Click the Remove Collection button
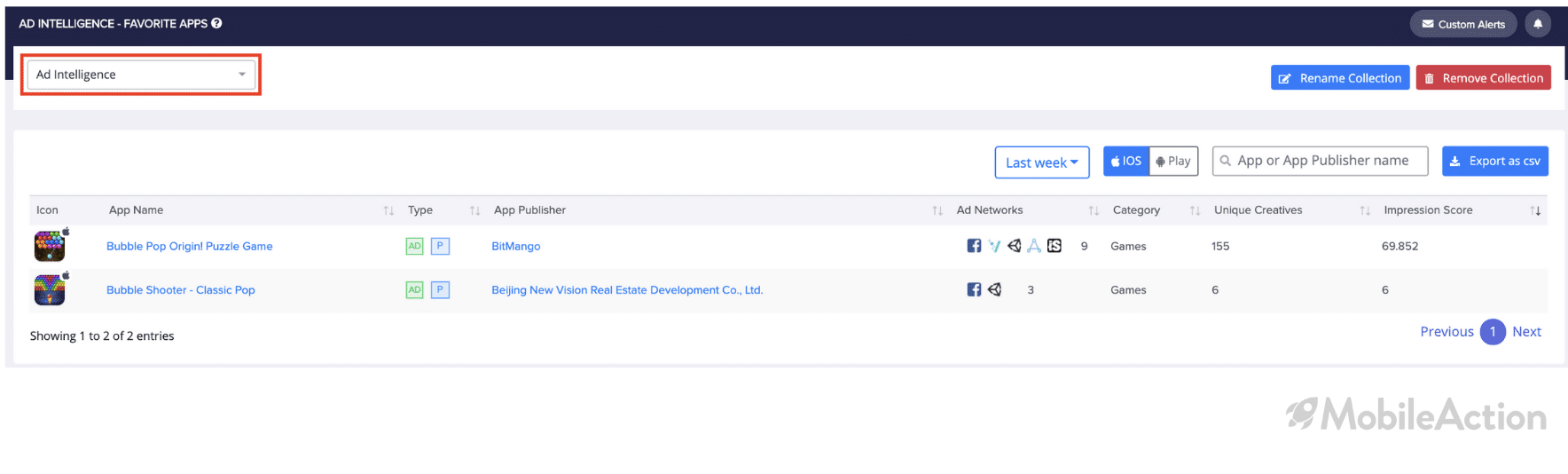Image resolution: width=1568 pixels, height=474 pixels. [1483, 78]
